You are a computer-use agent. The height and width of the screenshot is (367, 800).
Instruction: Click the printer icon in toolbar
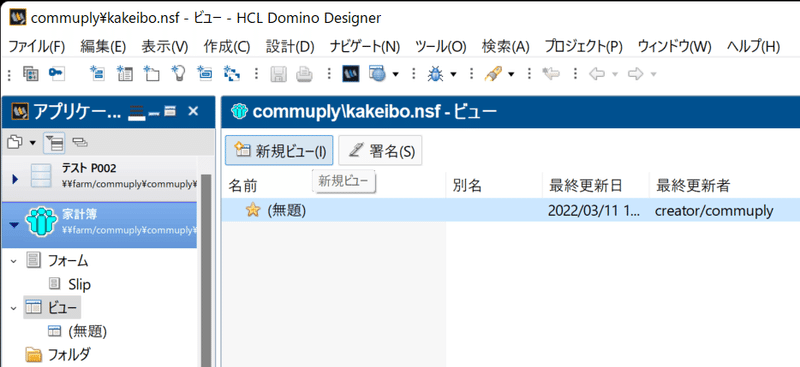pos(305,75)
